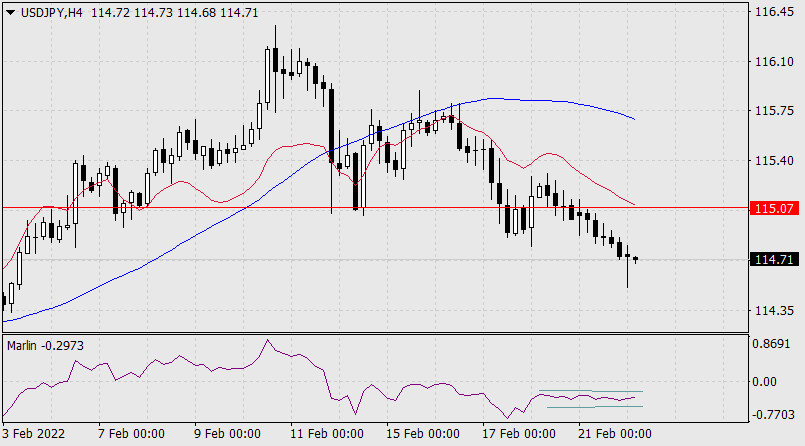Click the 17 Feb 00:00 time label
This screenshot has width=805, height=446.
pos(519,434)
